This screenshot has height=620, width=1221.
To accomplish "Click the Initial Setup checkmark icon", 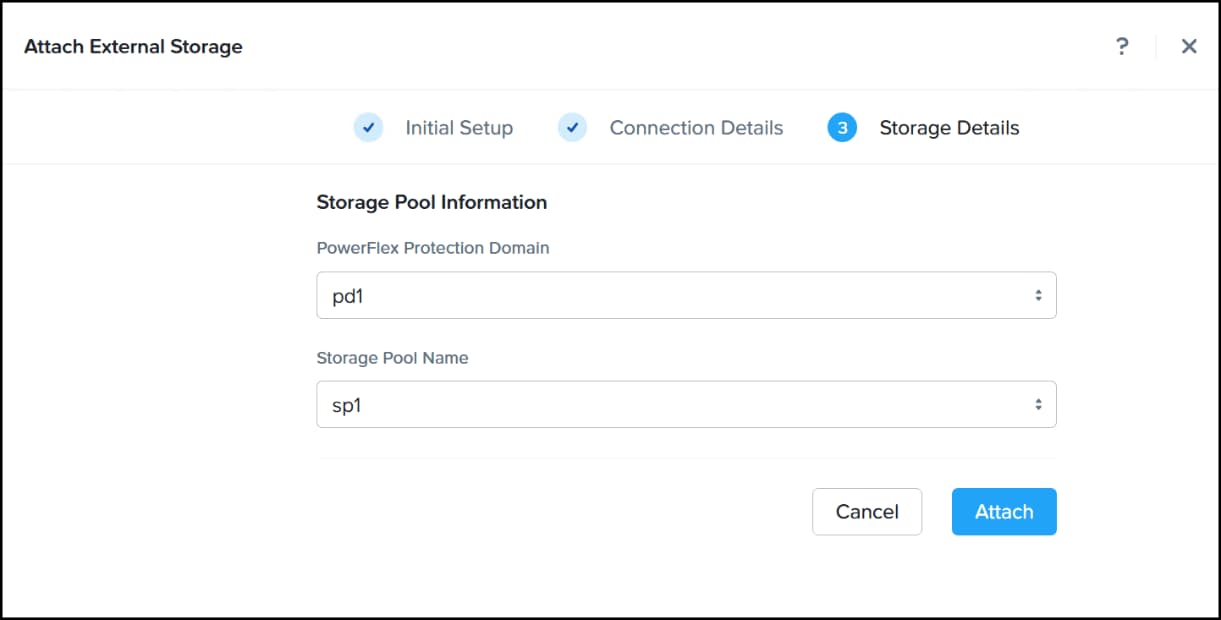I will (x=369, y=128).
